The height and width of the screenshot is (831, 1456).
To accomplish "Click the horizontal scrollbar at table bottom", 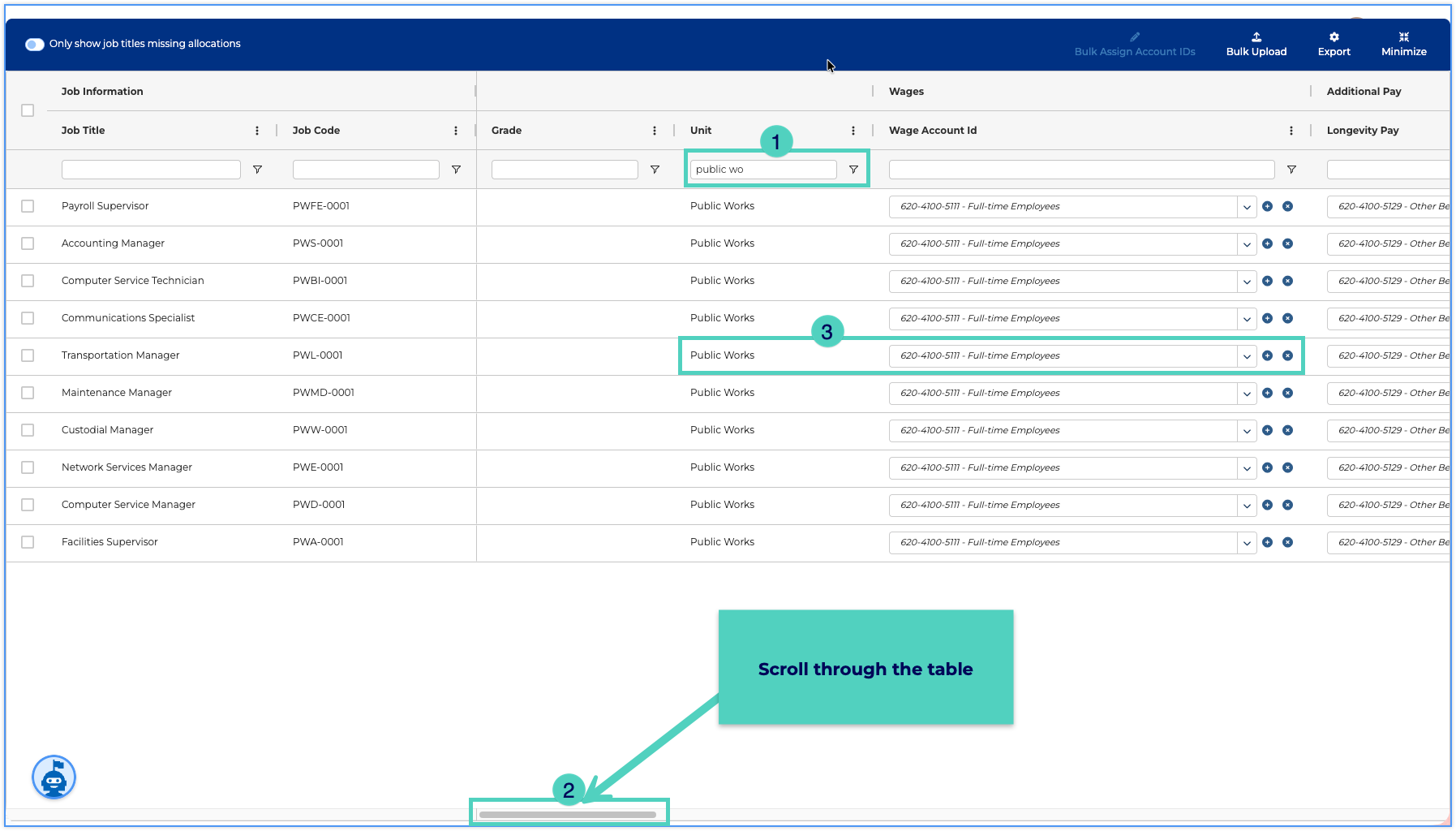I will click(x=568, y=815).
